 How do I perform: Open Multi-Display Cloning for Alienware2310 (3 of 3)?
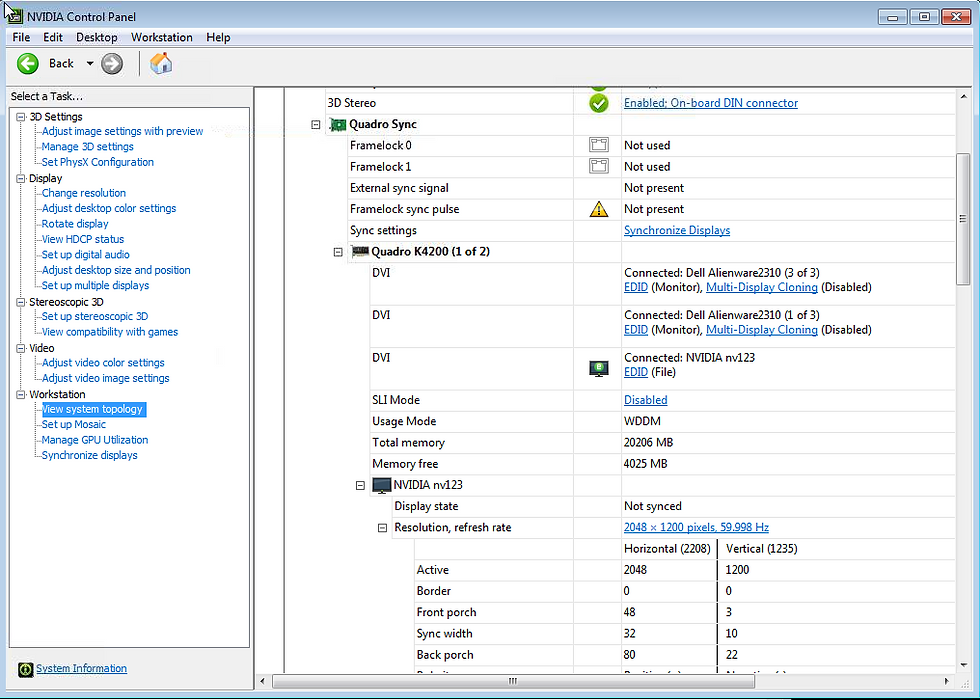coord(762,288)
